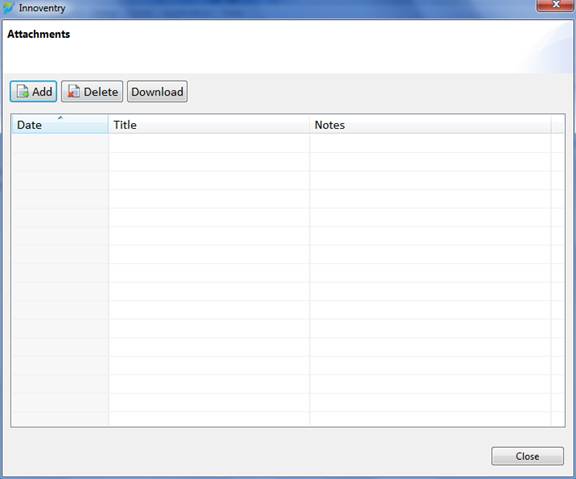Sort by the Notes column header

[430, 125]
